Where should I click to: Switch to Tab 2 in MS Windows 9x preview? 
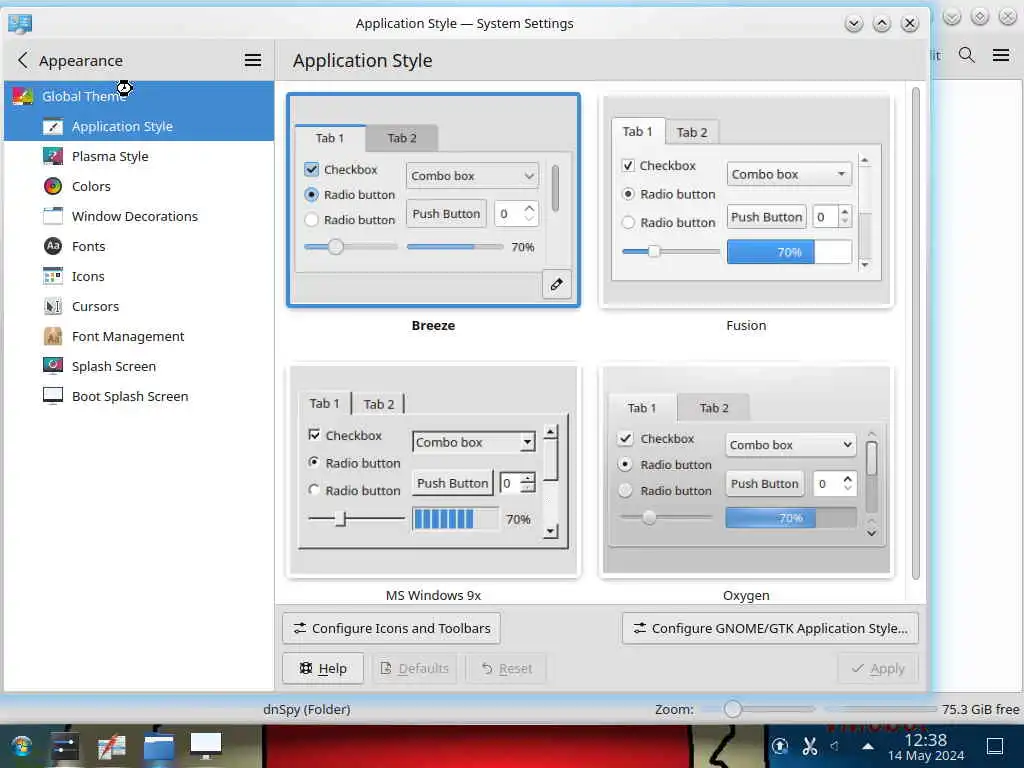click(x=379, y=404)
